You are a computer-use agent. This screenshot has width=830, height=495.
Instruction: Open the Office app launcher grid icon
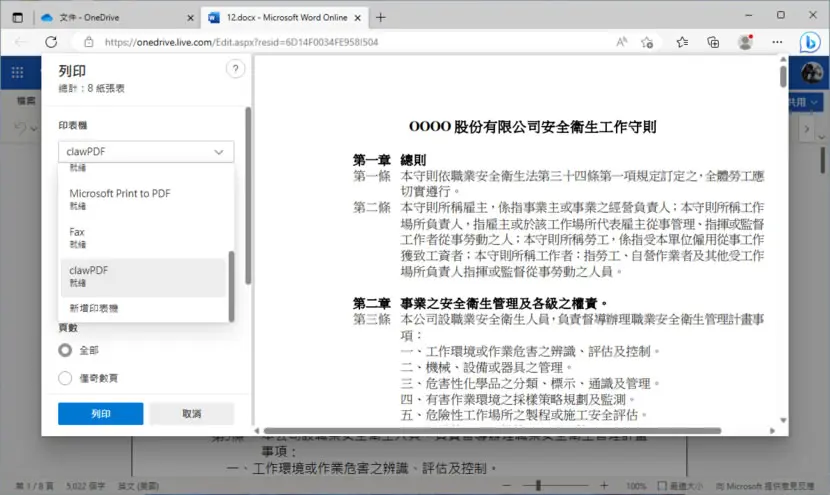tap(17, 72)
